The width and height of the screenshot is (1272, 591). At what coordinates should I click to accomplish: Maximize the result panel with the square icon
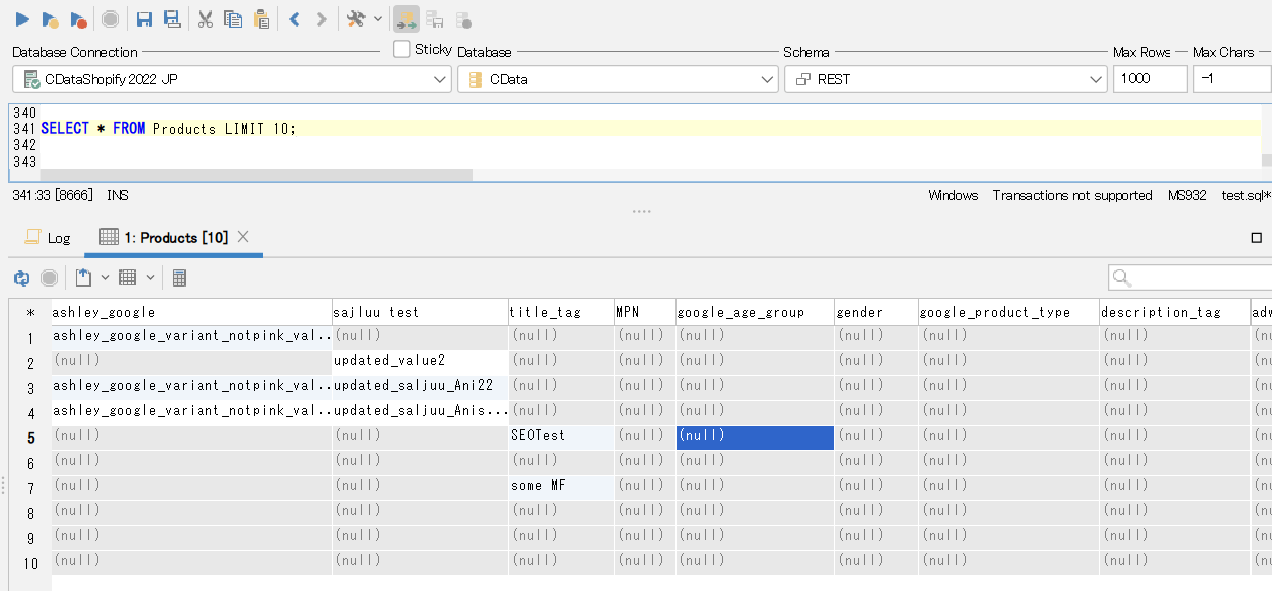1257,238
